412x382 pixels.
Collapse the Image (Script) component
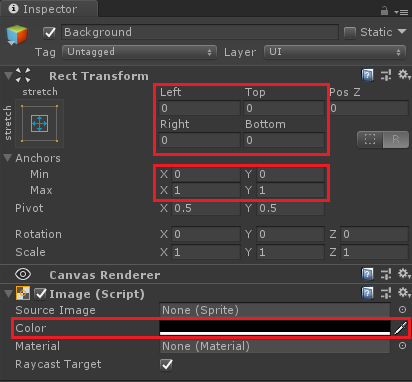point(8,294)
